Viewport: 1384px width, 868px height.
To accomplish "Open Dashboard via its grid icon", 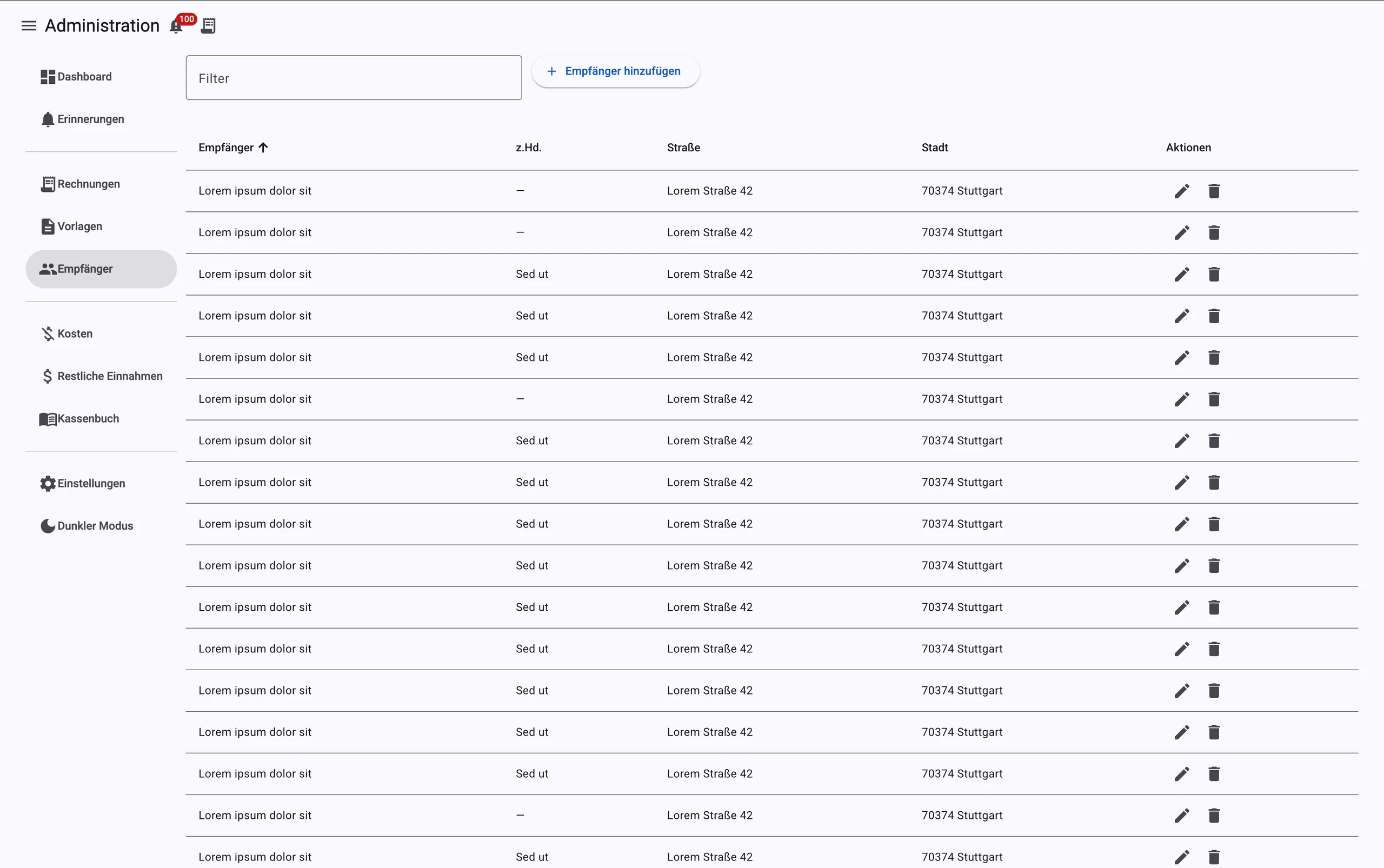I will [x=48, y=77].
